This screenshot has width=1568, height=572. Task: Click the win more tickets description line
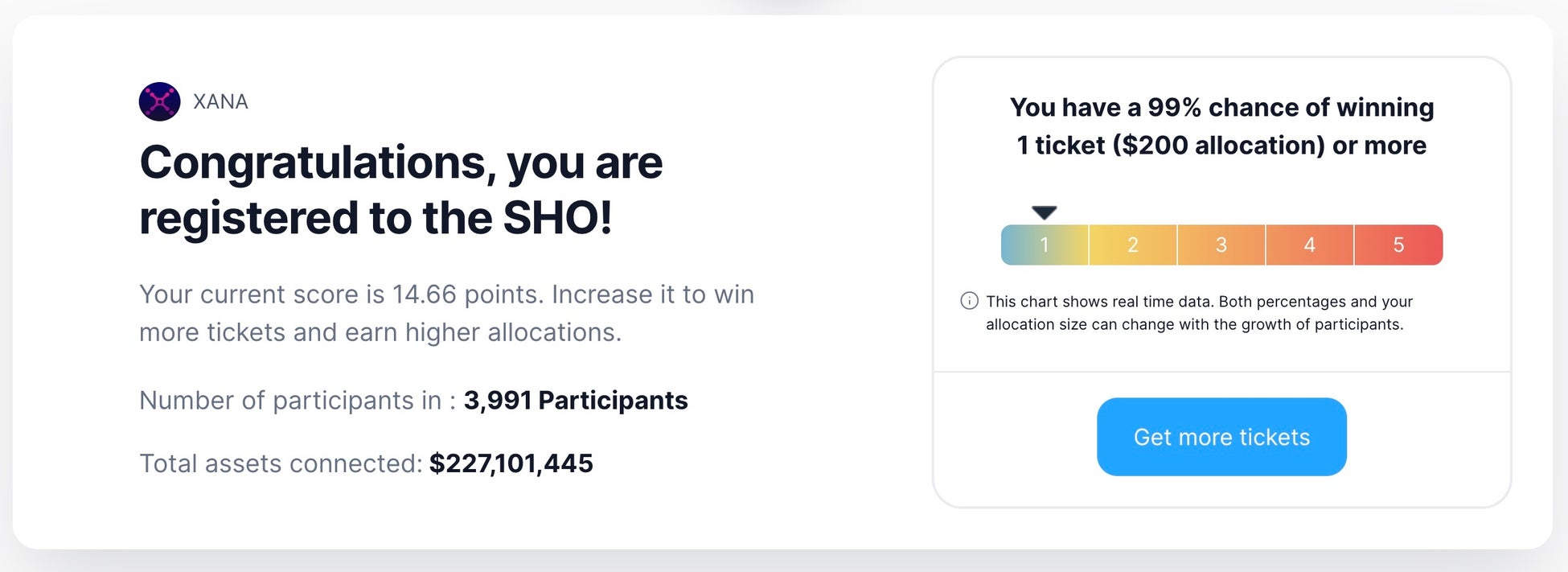coord(380,332)
